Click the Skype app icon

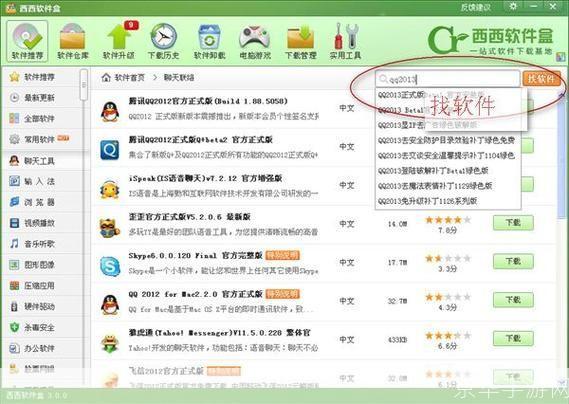(110, 266)
